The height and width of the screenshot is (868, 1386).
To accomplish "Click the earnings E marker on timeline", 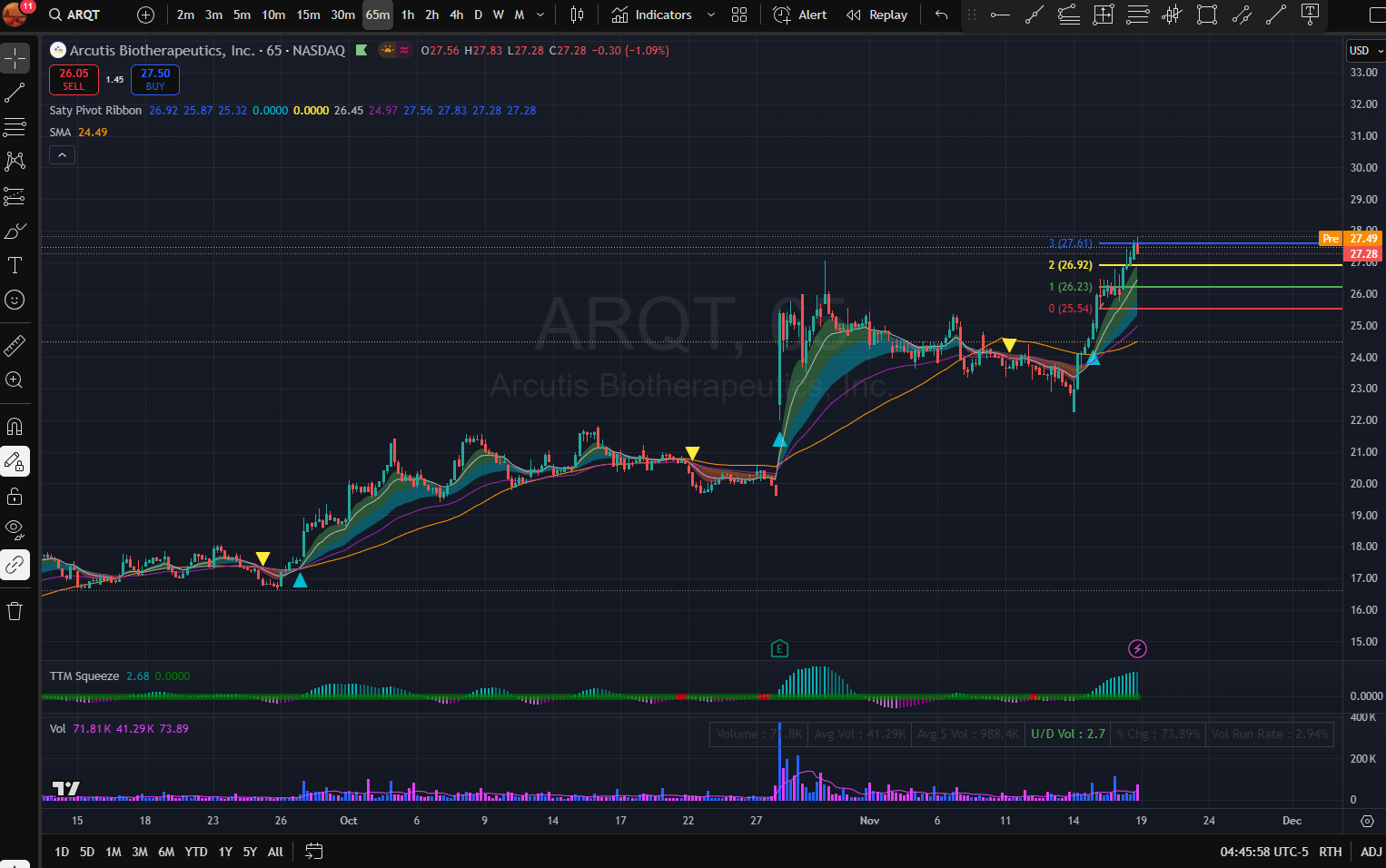I will (779, 648).
